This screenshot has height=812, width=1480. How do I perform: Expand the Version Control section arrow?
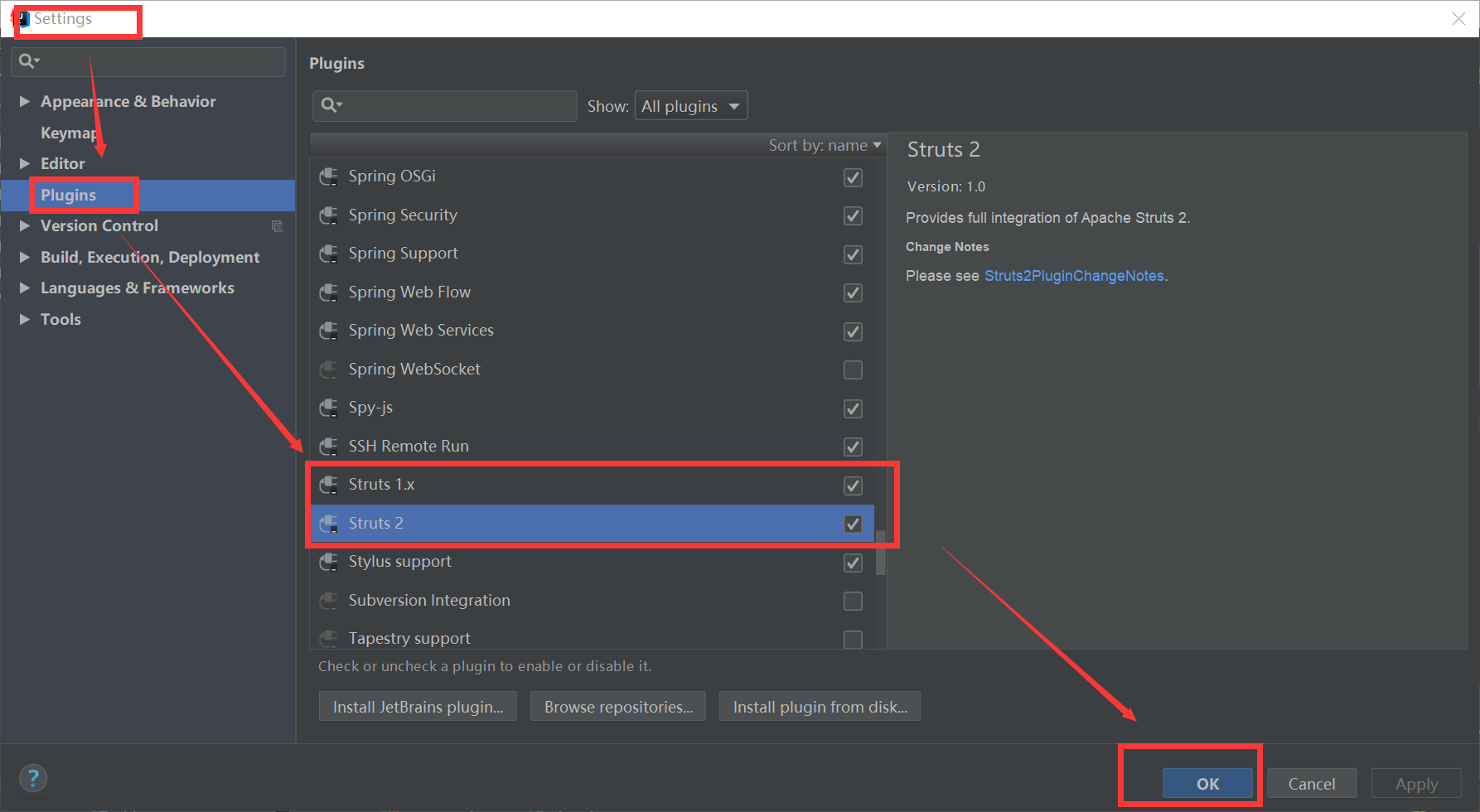[x=25, y=225]
